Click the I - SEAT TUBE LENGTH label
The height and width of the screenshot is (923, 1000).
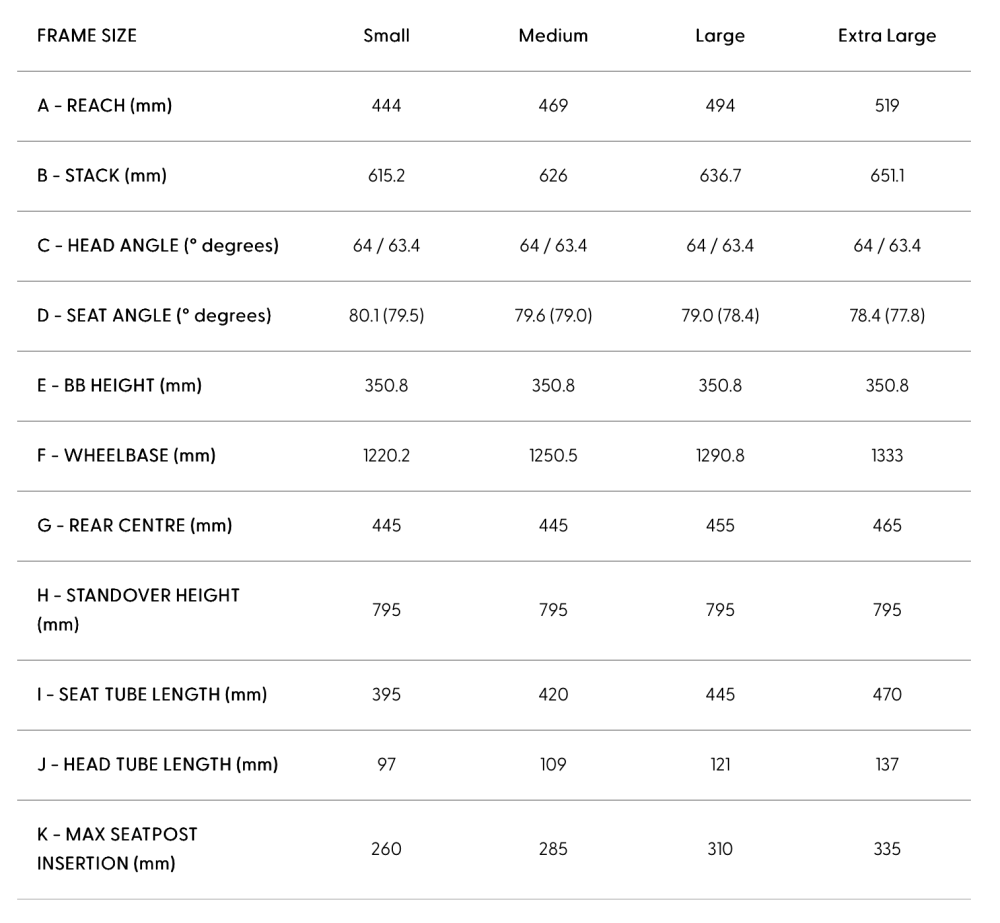coord(152,695)
